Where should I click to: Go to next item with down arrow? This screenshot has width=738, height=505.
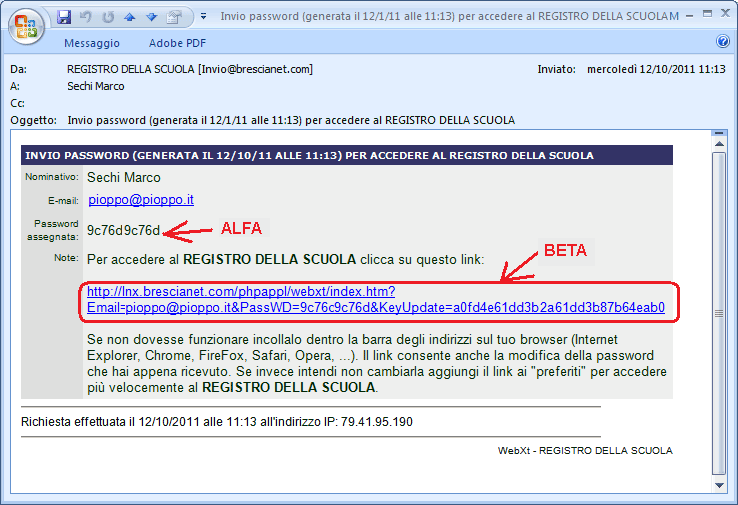149,17
